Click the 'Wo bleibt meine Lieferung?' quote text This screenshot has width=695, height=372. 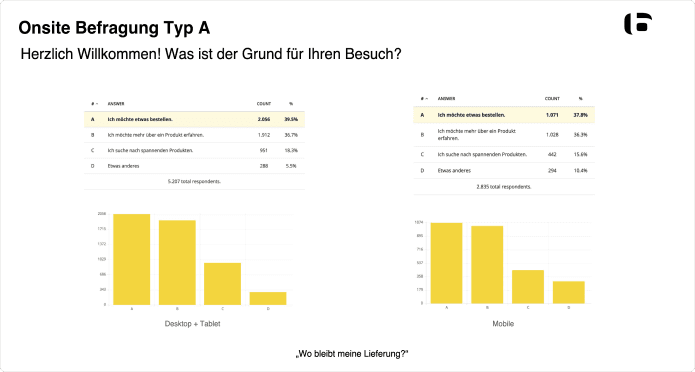[x=352, y=354]
